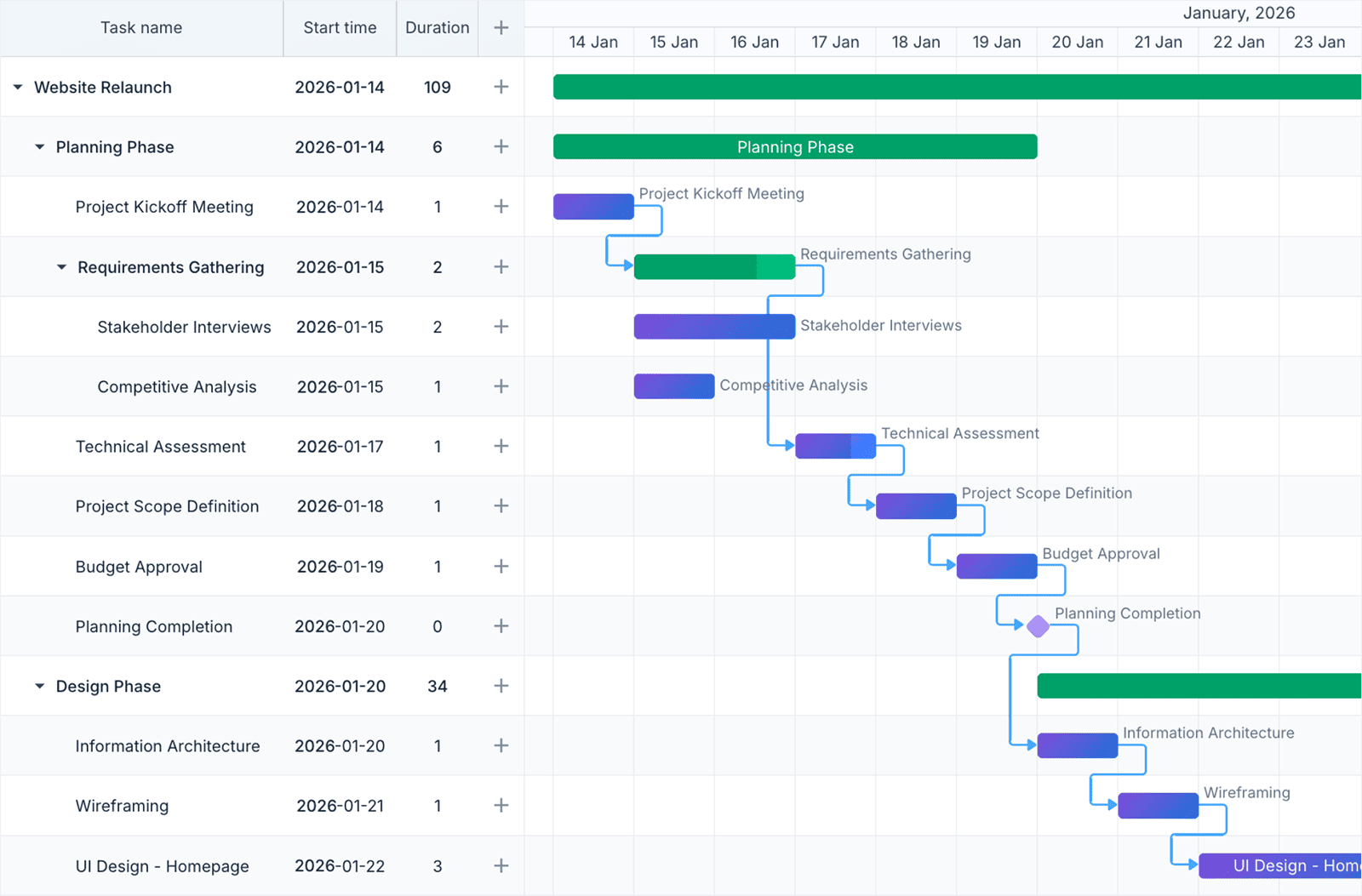This screenshot has height=896, width=1362.
Task: Select Wireframing in the task list
Action: [x=122, y=805]
